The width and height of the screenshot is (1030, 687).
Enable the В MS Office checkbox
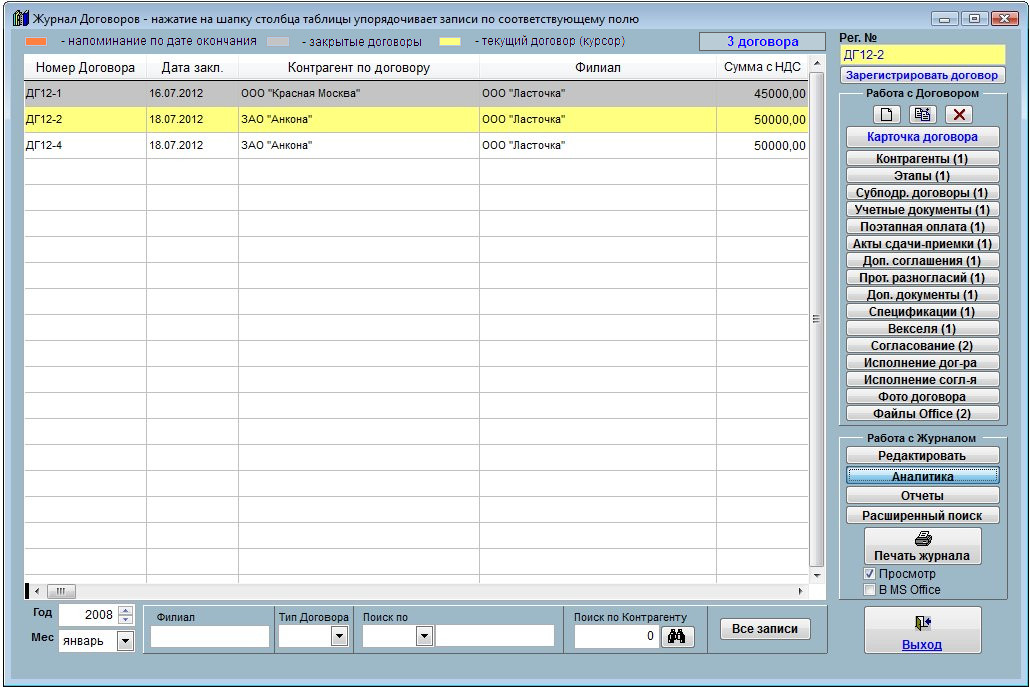pyautogui.click(x=869, y=590)
